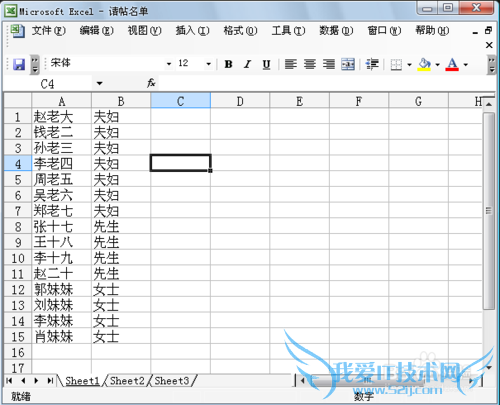Minimize the workbook window in menu bar

pos(475,32)
